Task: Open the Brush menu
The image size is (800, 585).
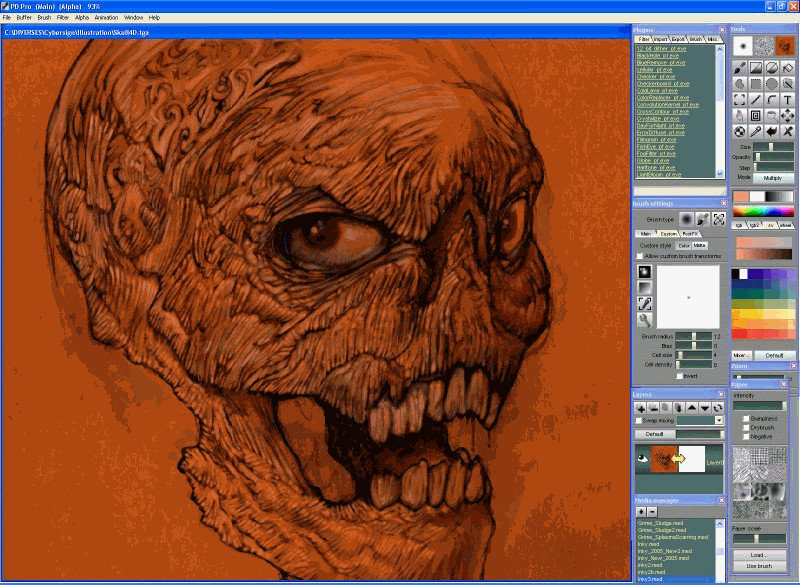Action: 44,17
